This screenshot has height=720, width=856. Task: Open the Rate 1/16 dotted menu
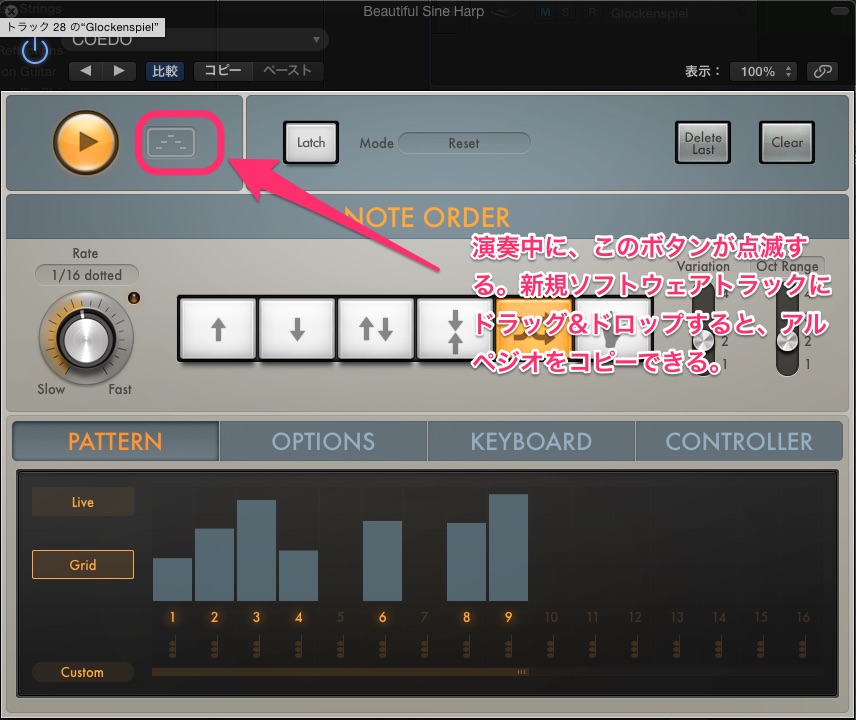pyautogui.click(x=86, y=275)
